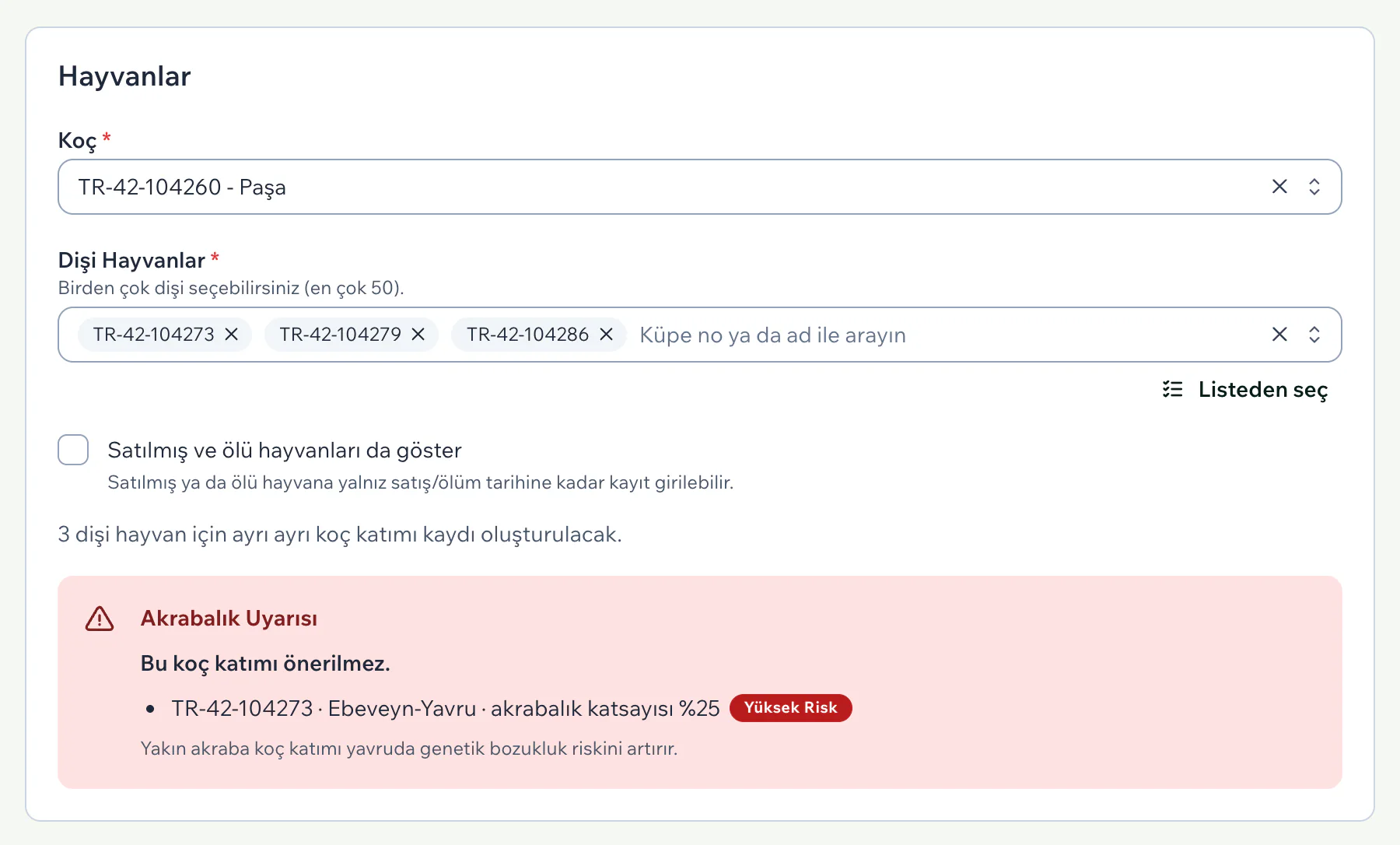The width and height of the screenshot is (1400, 845).
Task: Click the checklist icon beside Listeden seç
Action: click(1173, 389)
